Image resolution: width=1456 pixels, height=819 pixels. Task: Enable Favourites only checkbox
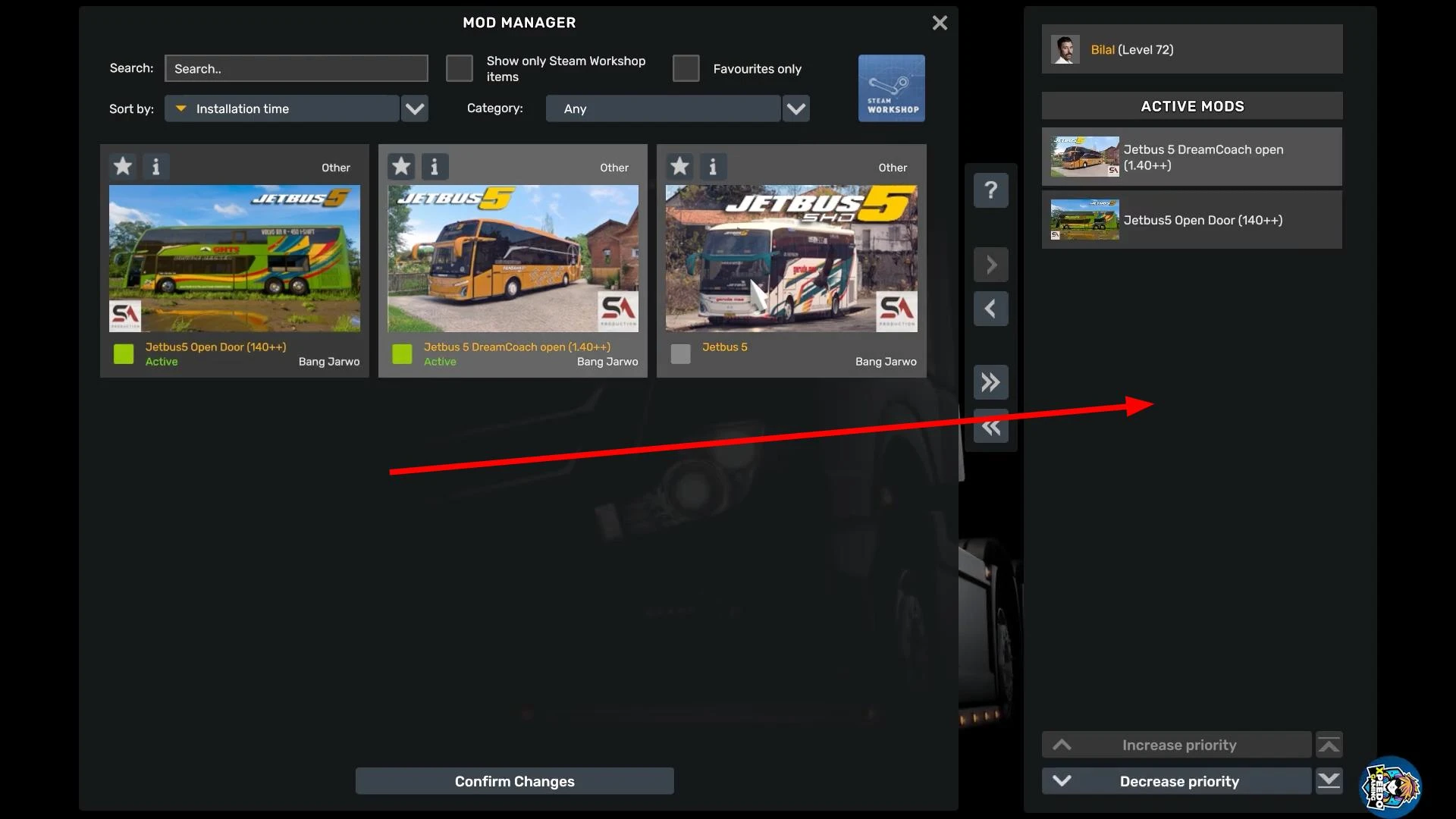(x=686, y=68)
